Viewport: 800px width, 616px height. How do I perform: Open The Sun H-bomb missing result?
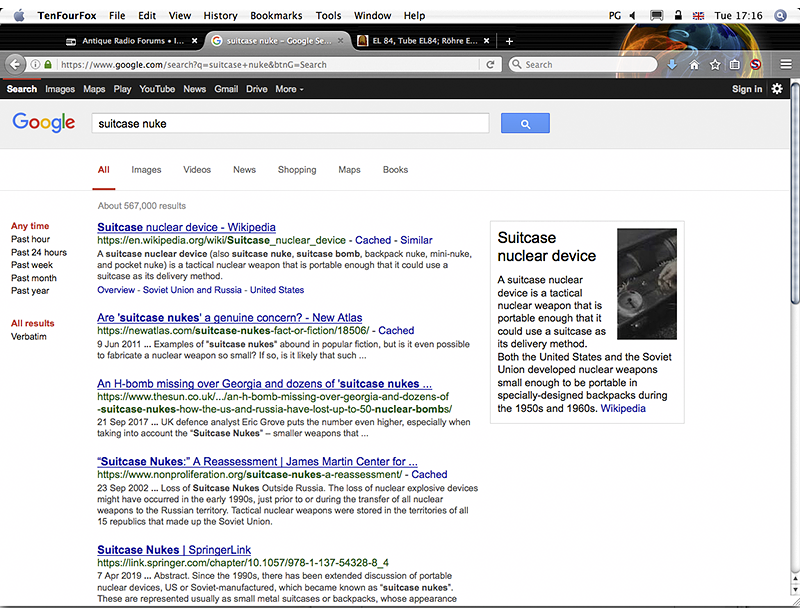[264, 383]
